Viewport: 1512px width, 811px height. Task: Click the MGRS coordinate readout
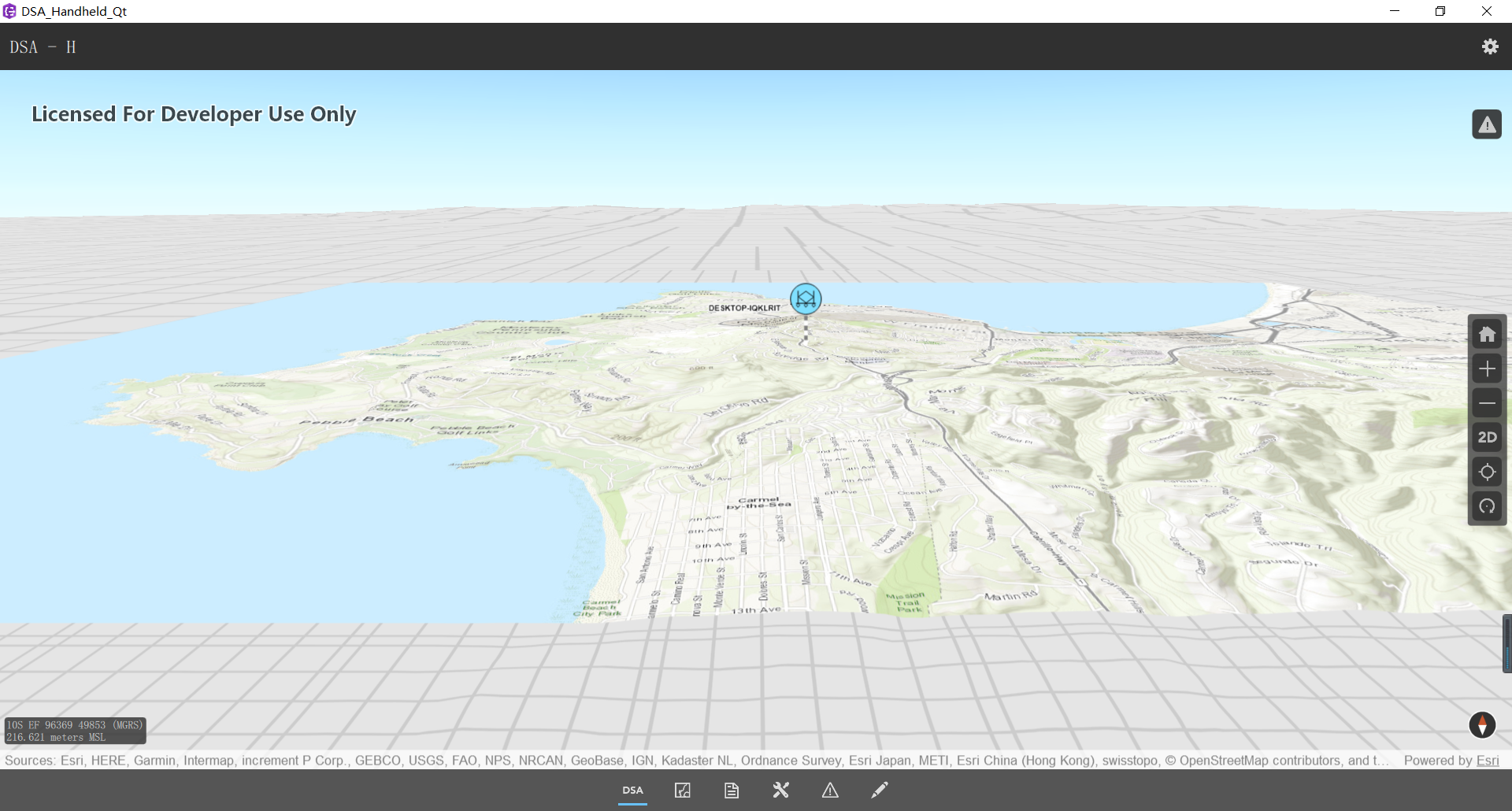pos(75,725)
